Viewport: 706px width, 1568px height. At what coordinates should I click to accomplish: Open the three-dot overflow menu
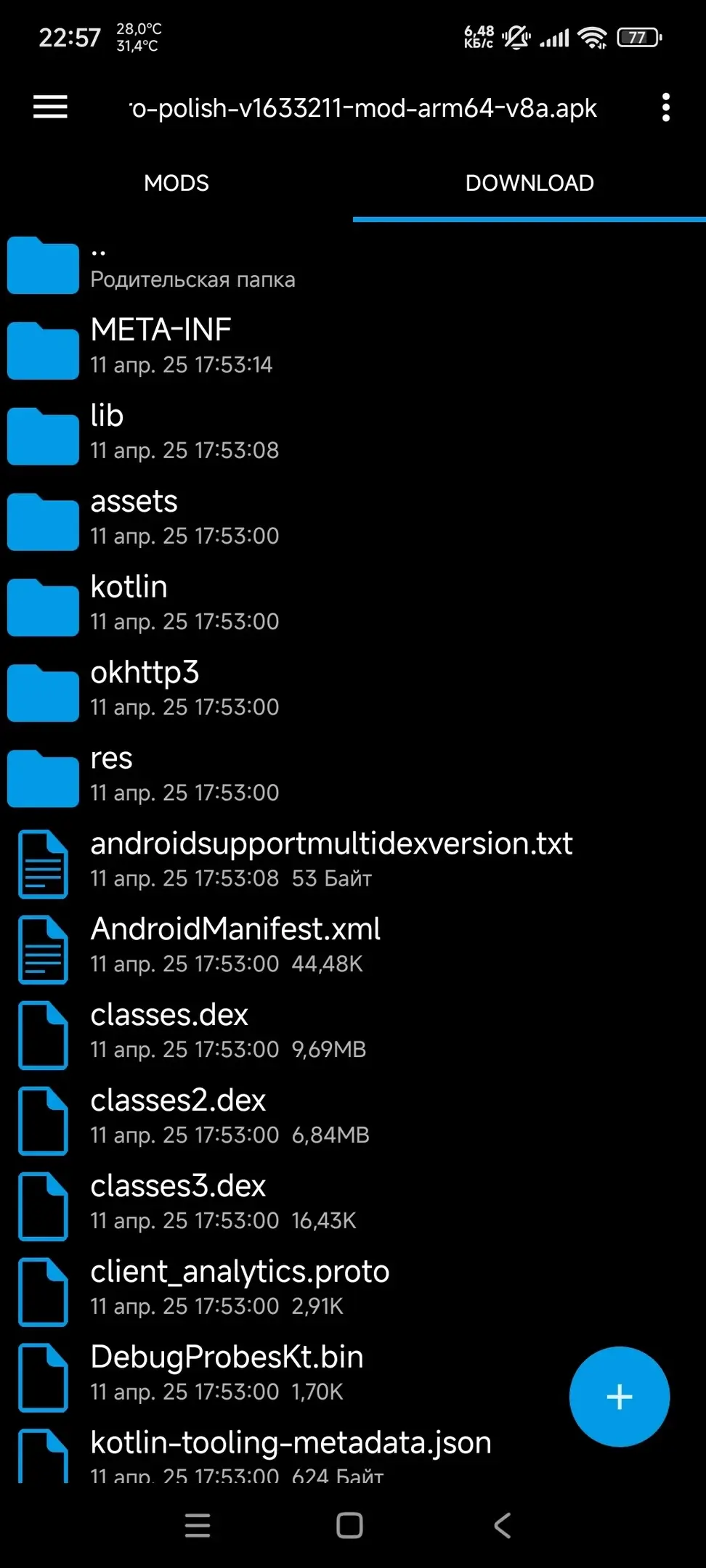point(665,107)
